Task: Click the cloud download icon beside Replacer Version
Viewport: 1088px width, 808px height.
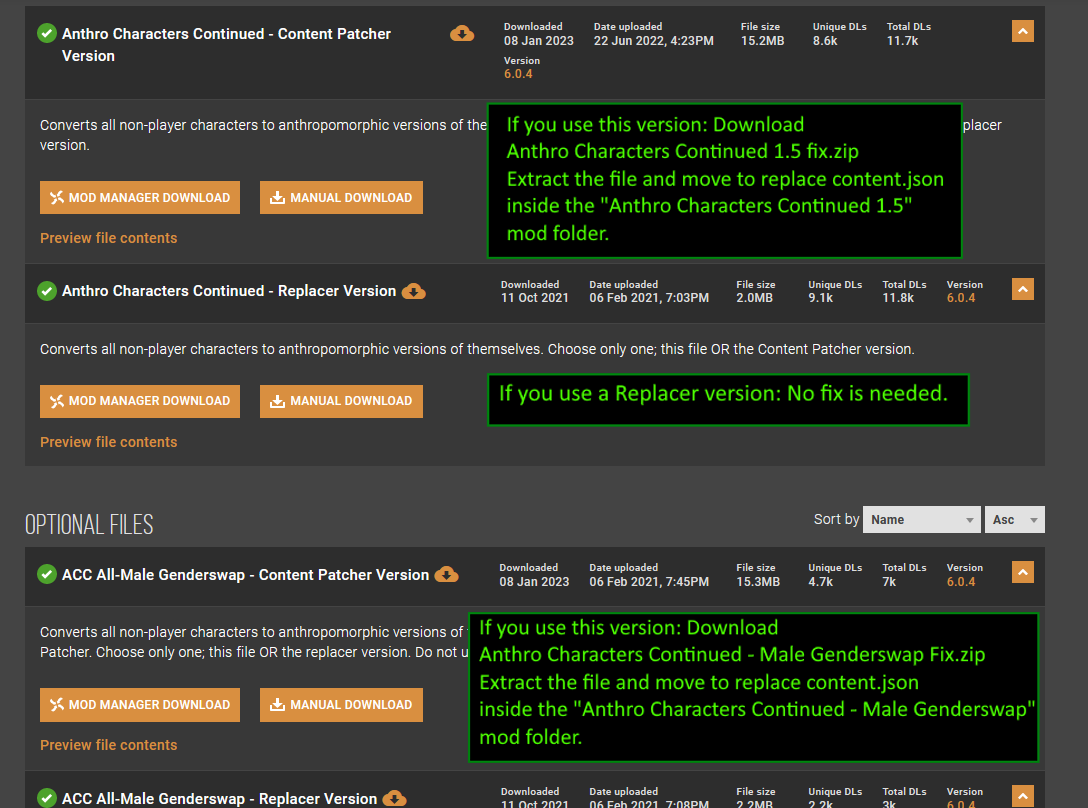Action: pos(414,291)
